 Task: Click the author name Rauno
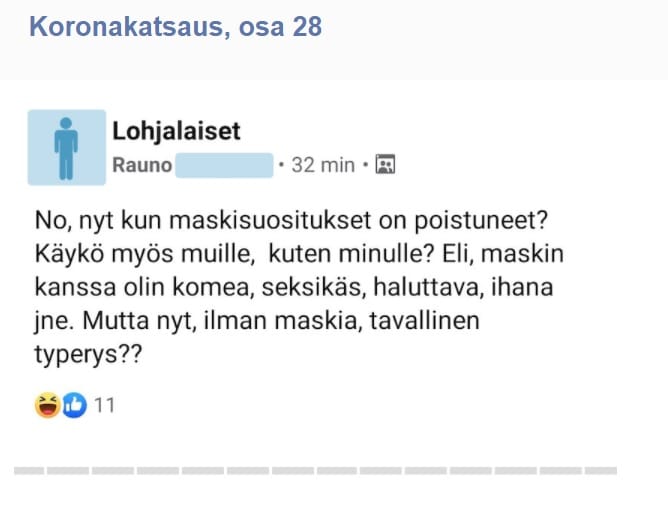pos(142,165)
